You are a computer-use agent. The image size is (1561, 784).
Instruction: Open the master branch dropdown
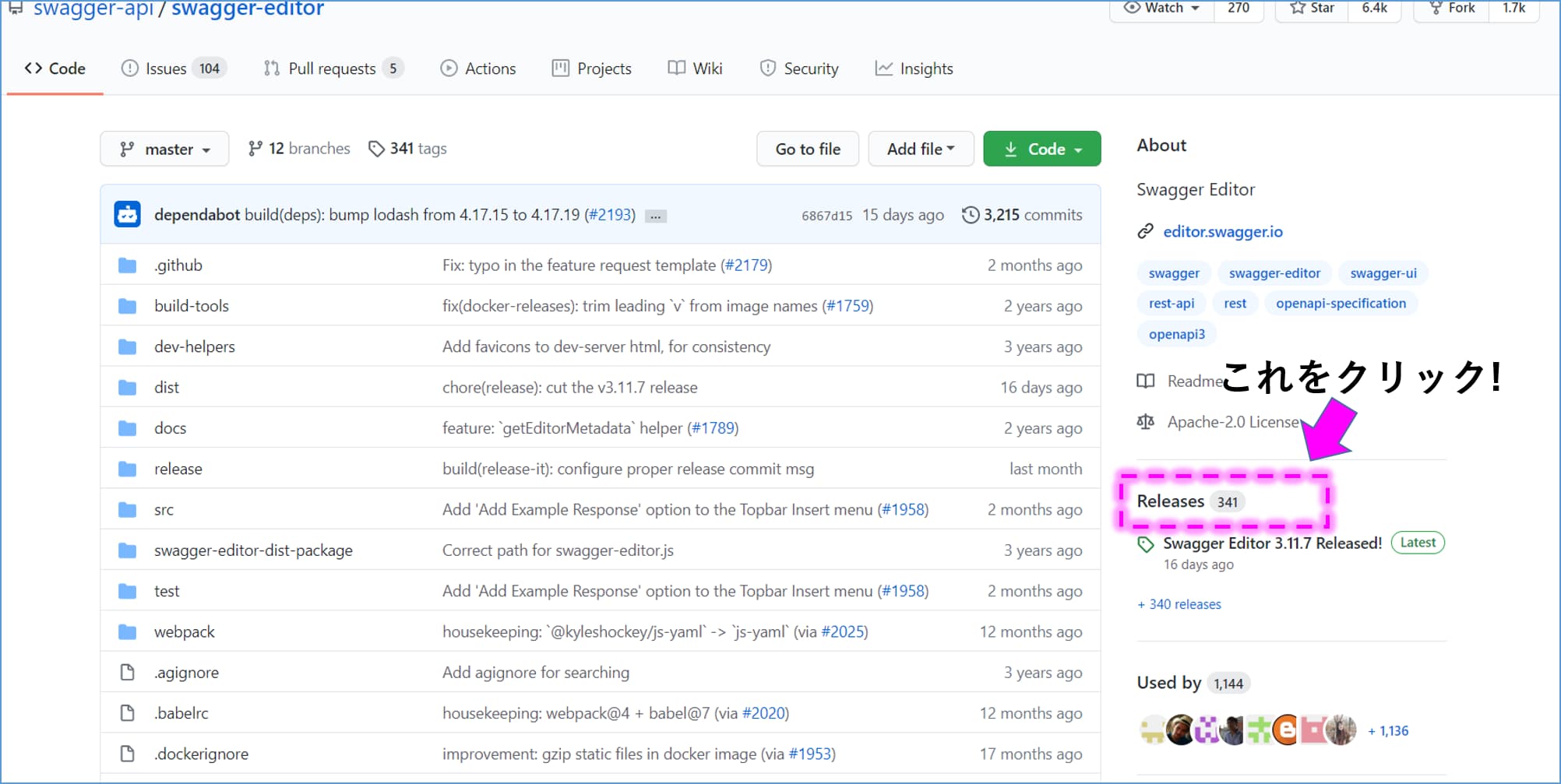point(164,149)
